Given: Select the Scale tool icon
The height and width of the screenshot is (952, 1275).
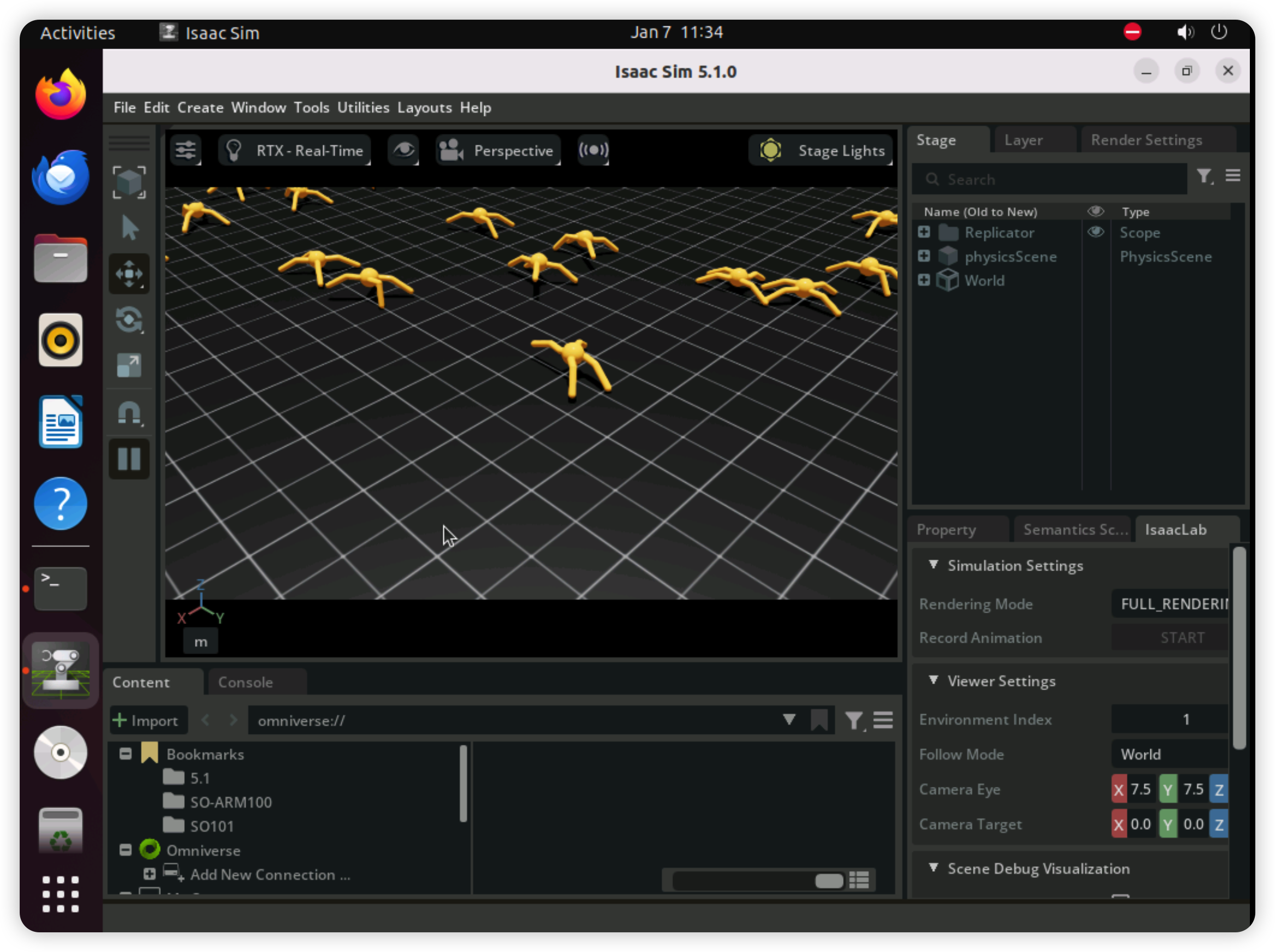Looking at the screenshot, I should 129,366.
